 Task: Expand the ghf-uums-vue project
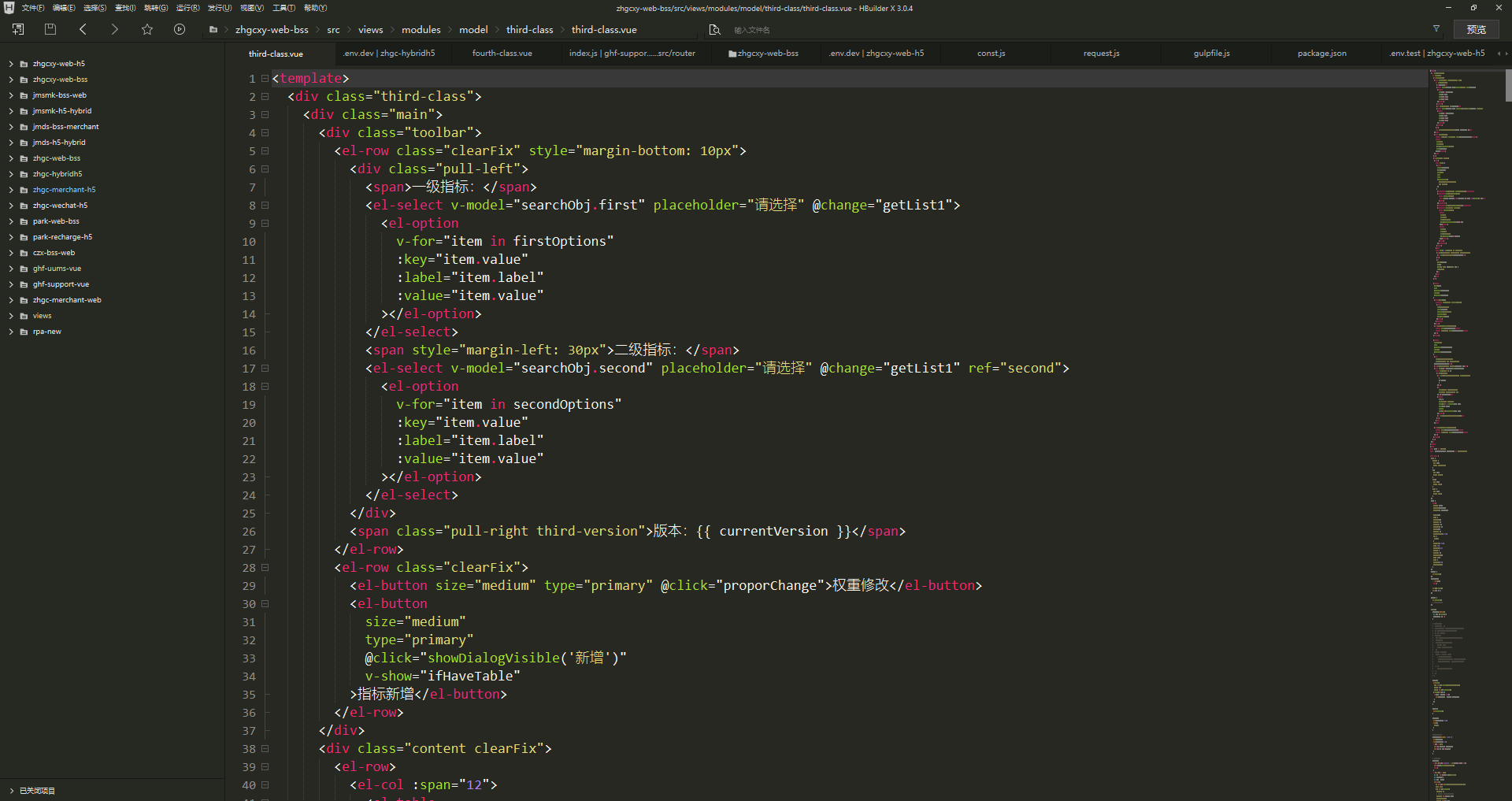pyautogui.click(x=11, y=269)
